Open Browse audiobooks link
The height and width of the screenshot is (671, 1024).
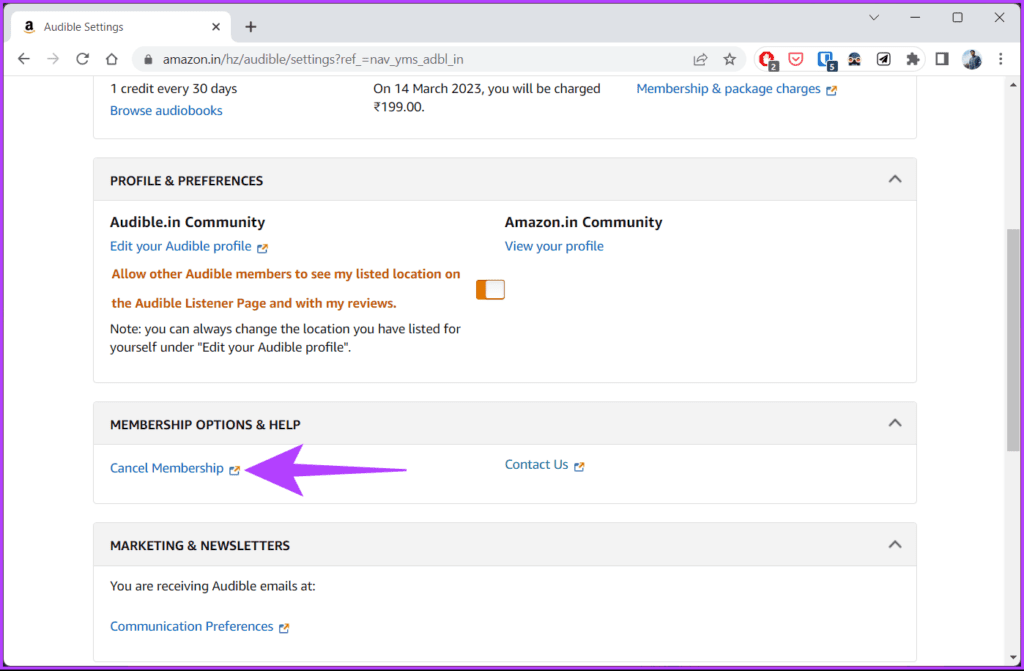(x=166, y=110)
